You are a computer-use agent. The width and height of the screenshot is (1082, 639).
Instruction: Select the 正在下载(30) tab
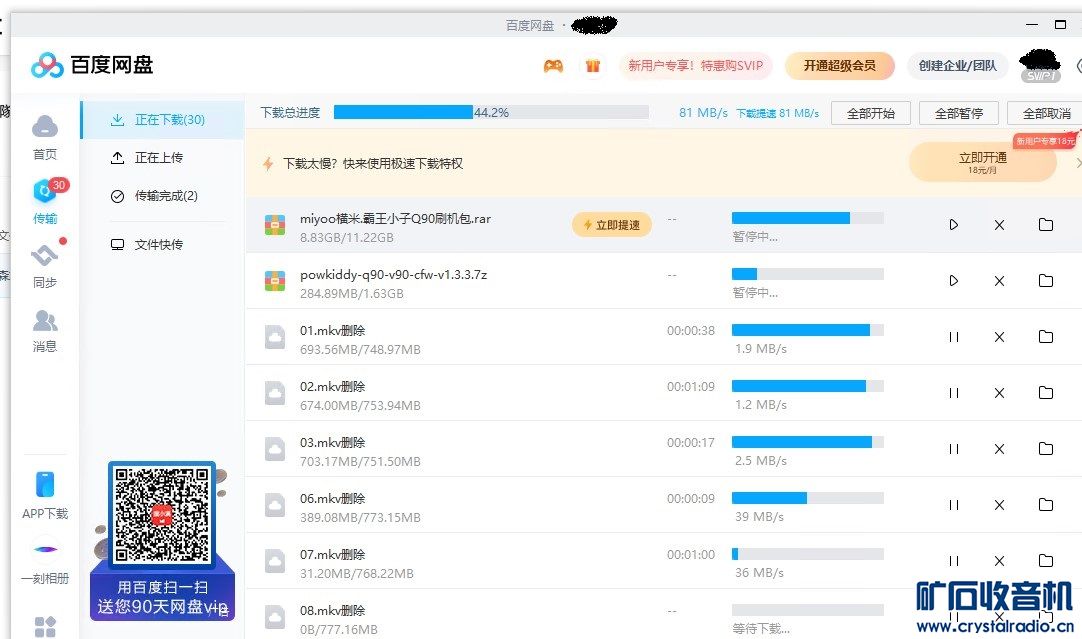coord(162,119)
